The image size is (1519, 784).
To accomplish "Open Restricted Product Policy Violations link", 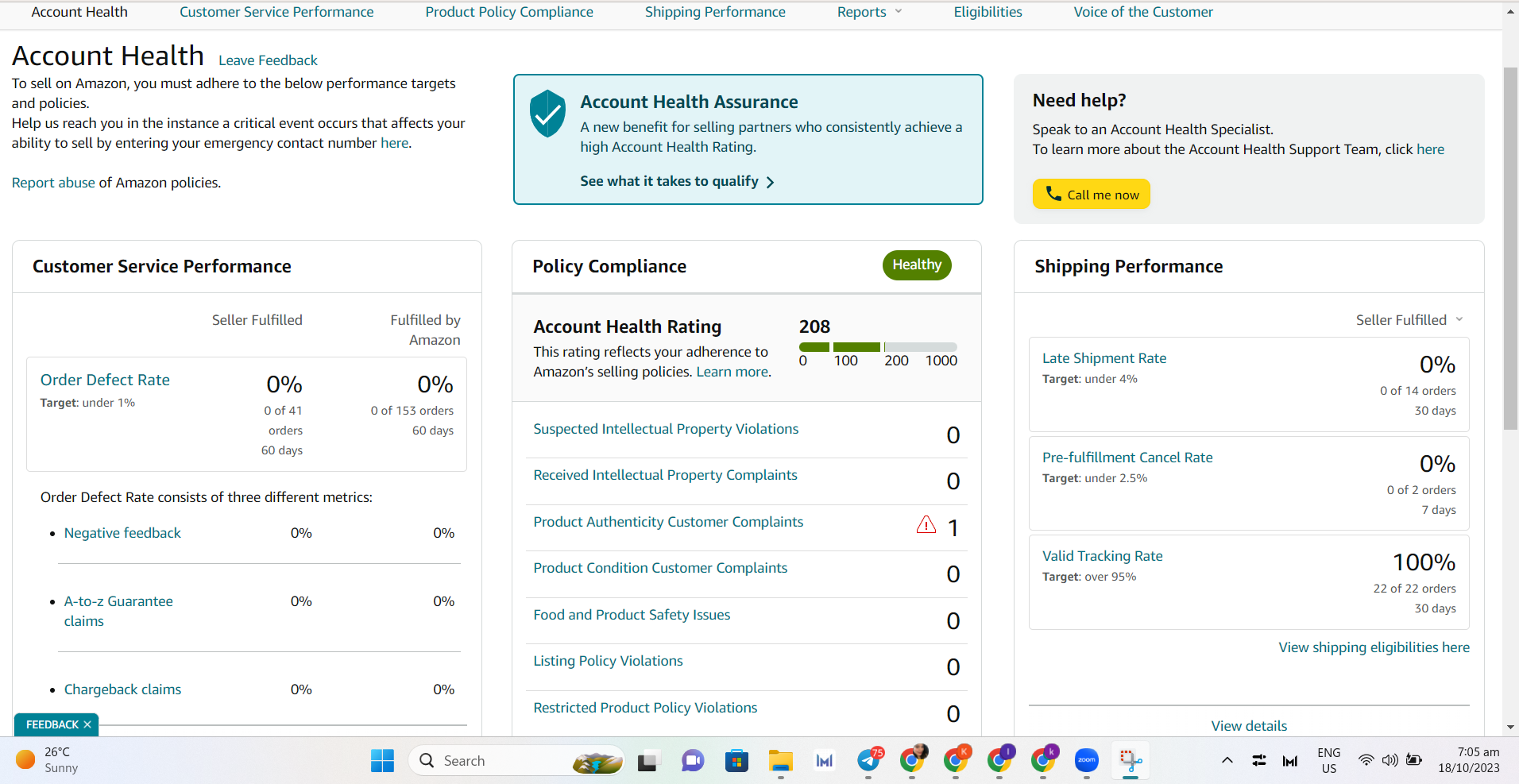I will tap(645, 708).
